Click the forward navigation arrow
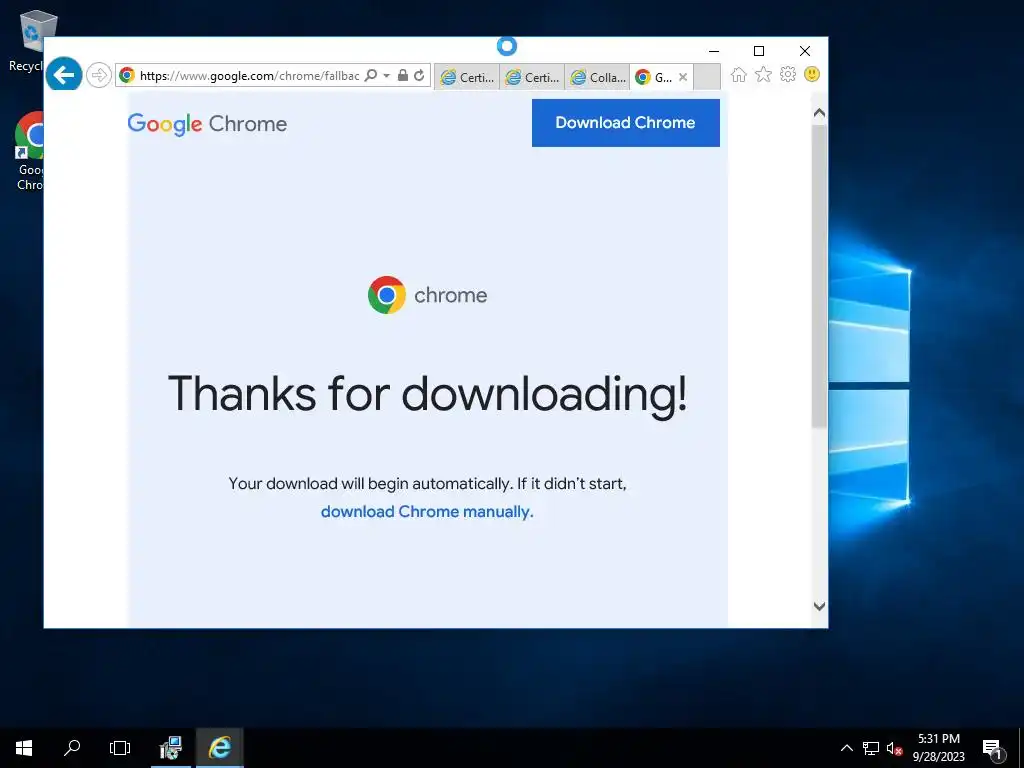The height and width of the screenshot is (768, 1024). click(x=99, y=75)
